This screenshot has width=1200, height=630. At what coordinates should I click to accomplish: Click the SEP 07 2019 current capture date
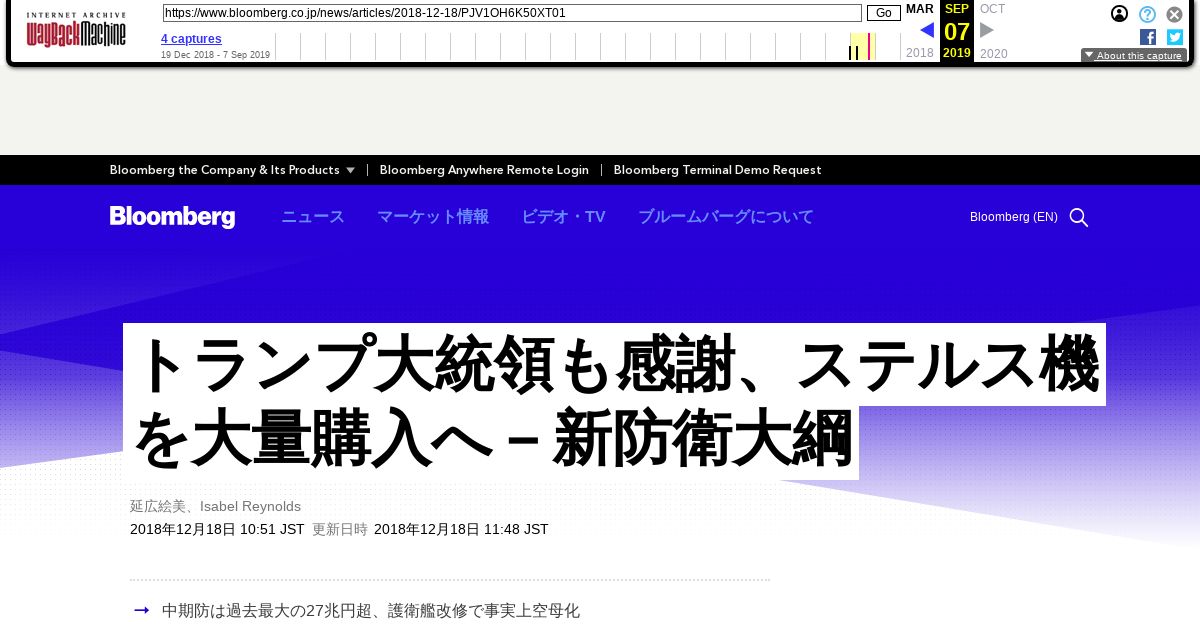(957, 31)
